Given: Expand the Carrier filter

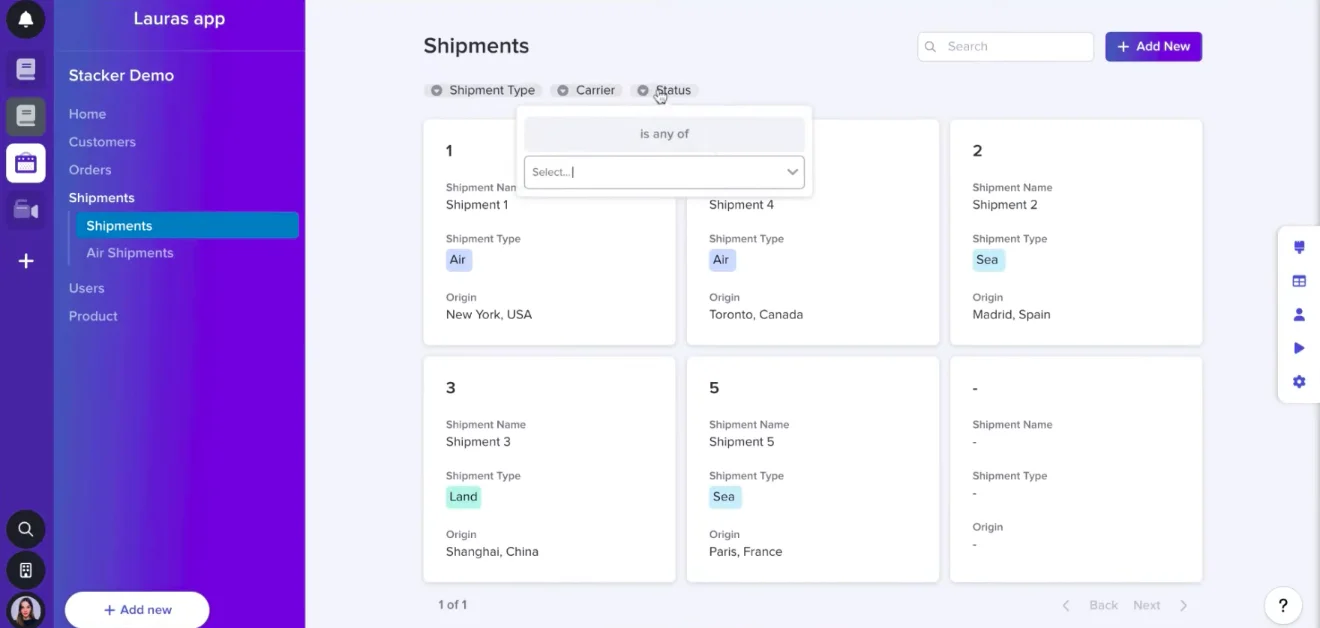Looking at the screenshot, I should click(586, 90).
